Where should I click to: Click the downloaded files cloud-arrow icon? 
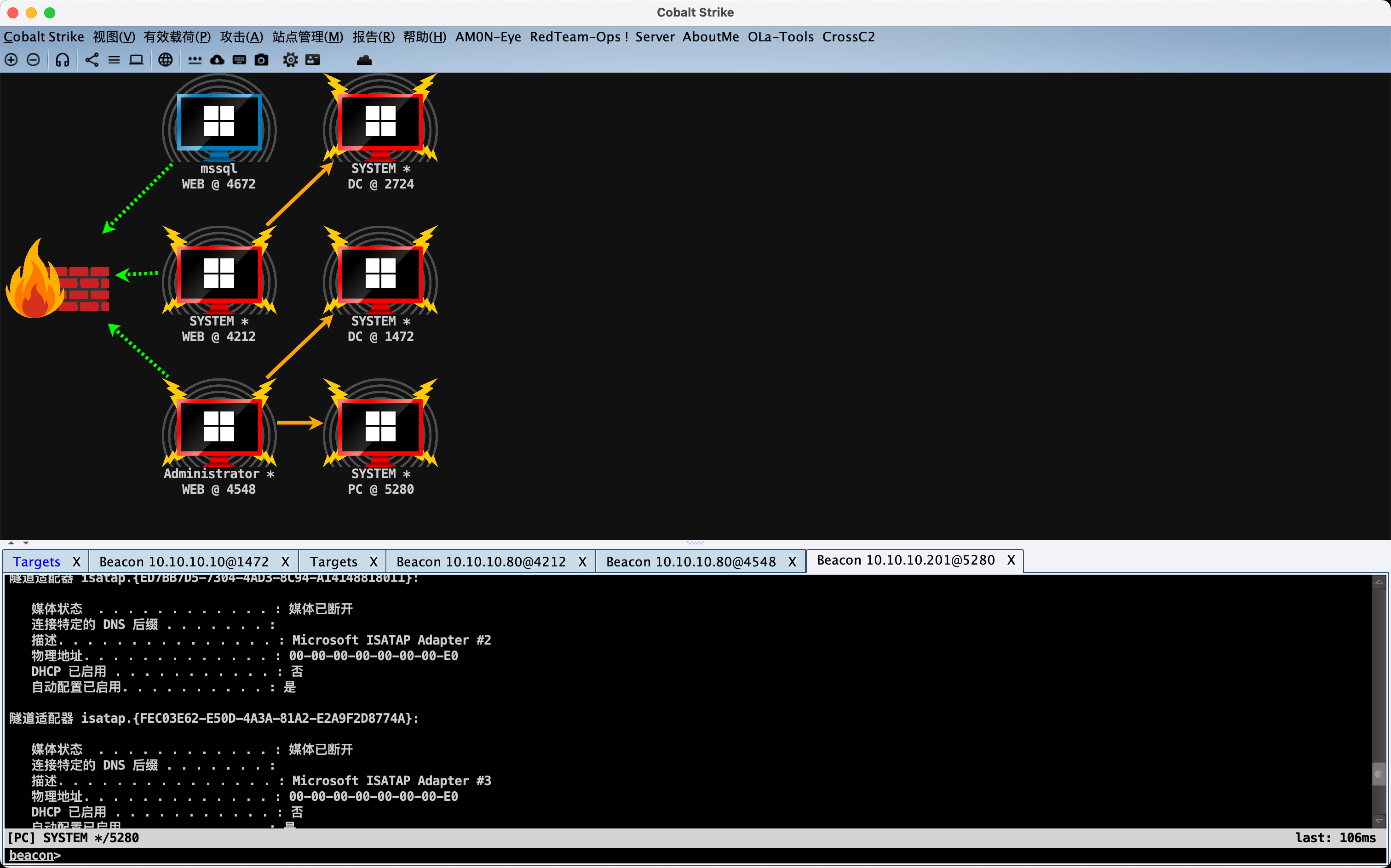coord(217,60)
